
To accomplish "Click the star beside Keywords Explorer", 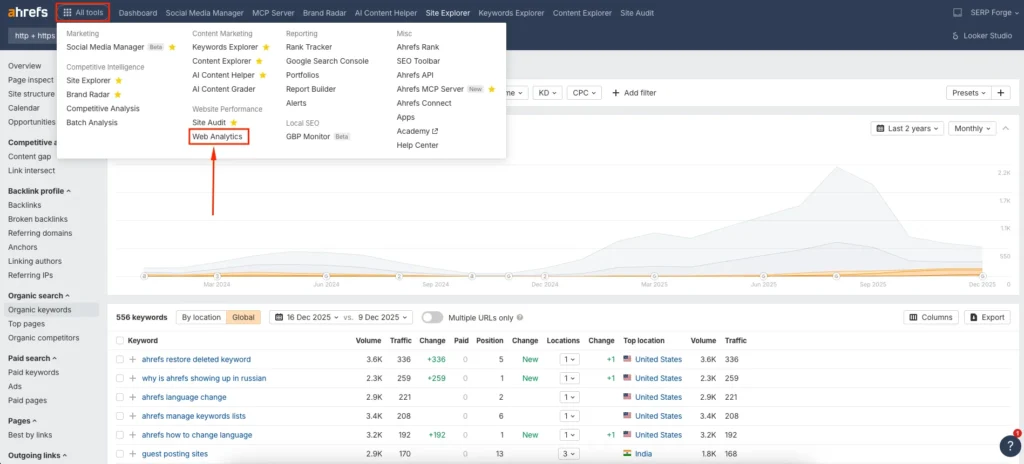I will point(266,47).
